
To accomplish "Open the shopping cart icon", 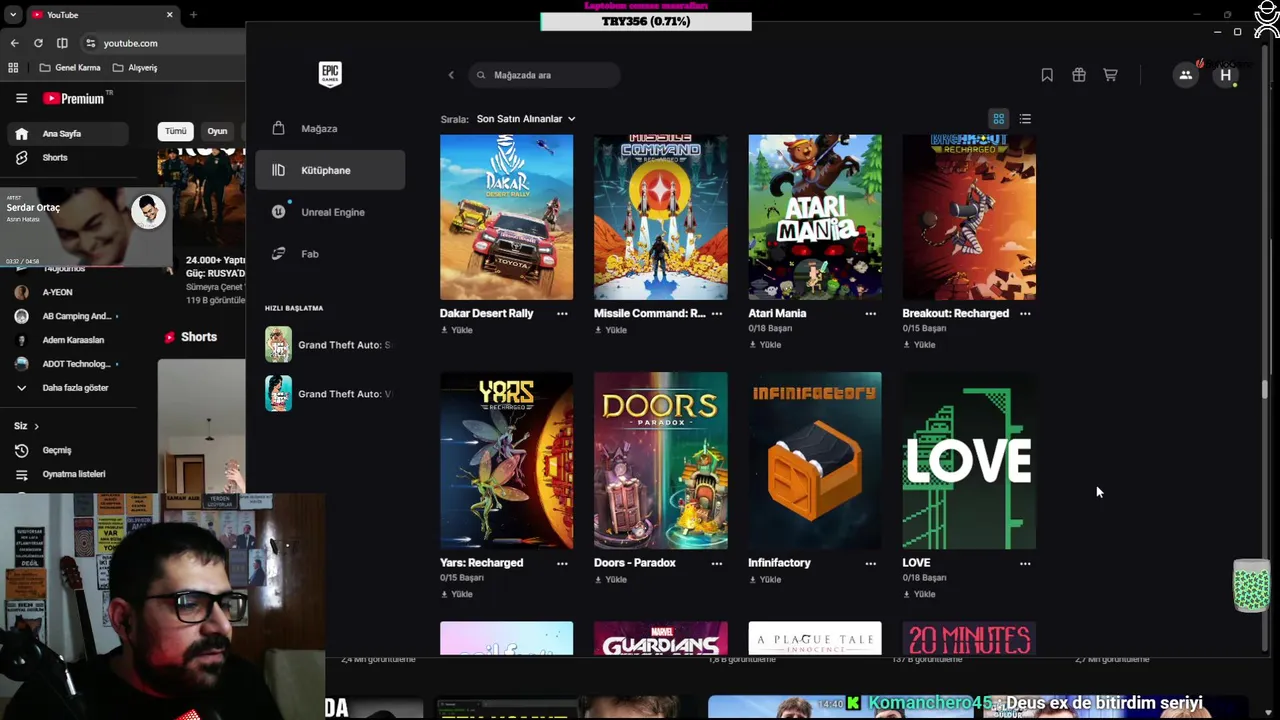I will 1110,75.
